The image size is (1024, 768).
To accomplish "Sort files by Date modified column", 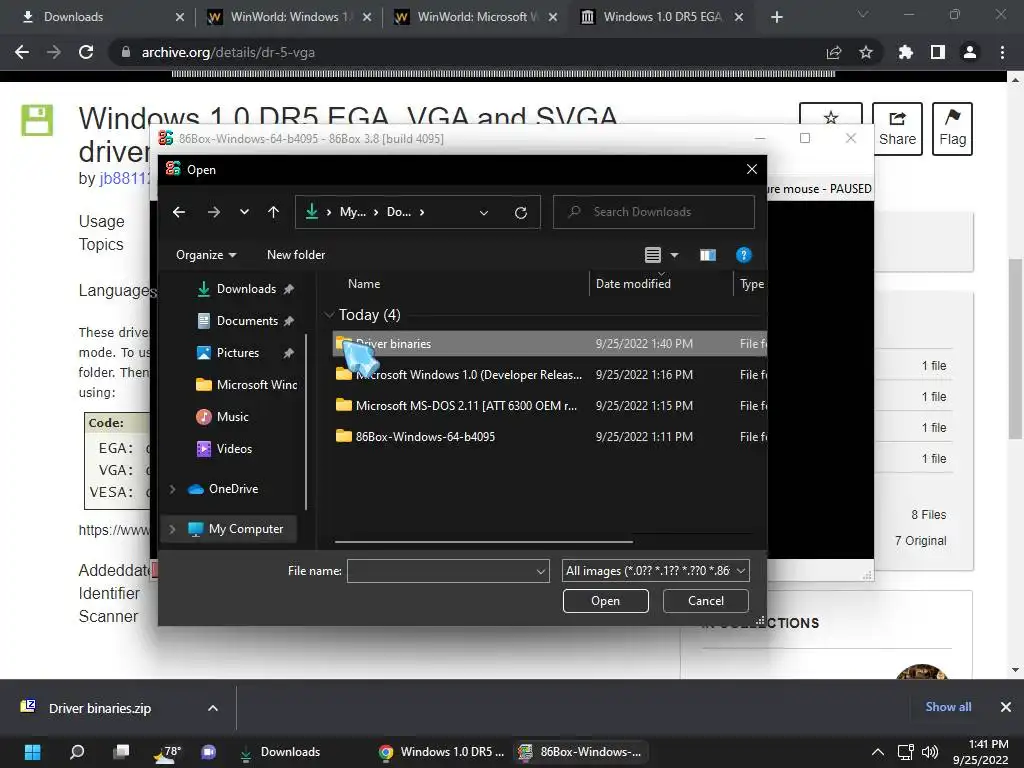I will (633, 284).
